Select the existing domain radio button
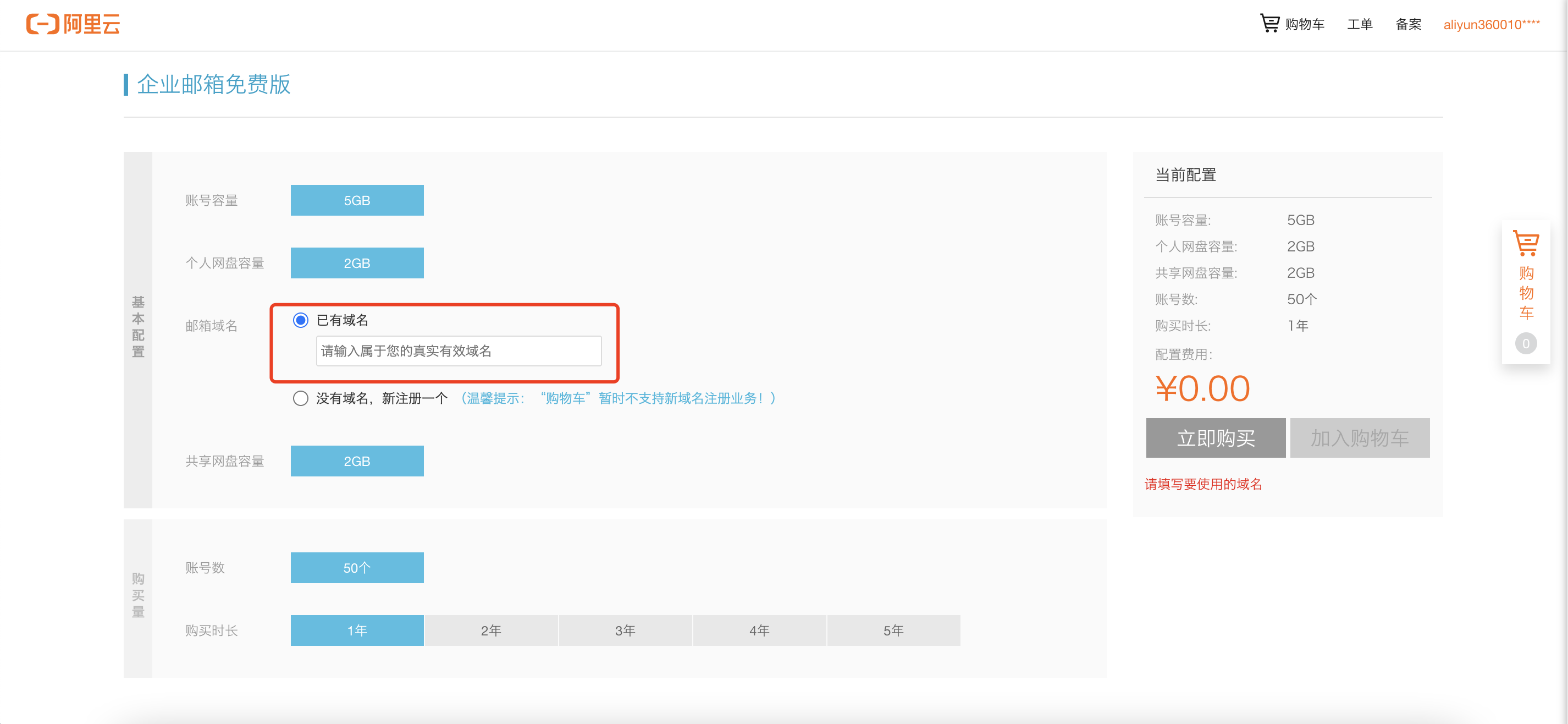Viewport: 1568px width, 724px height. pyautogui.click(x=301, y=320)
